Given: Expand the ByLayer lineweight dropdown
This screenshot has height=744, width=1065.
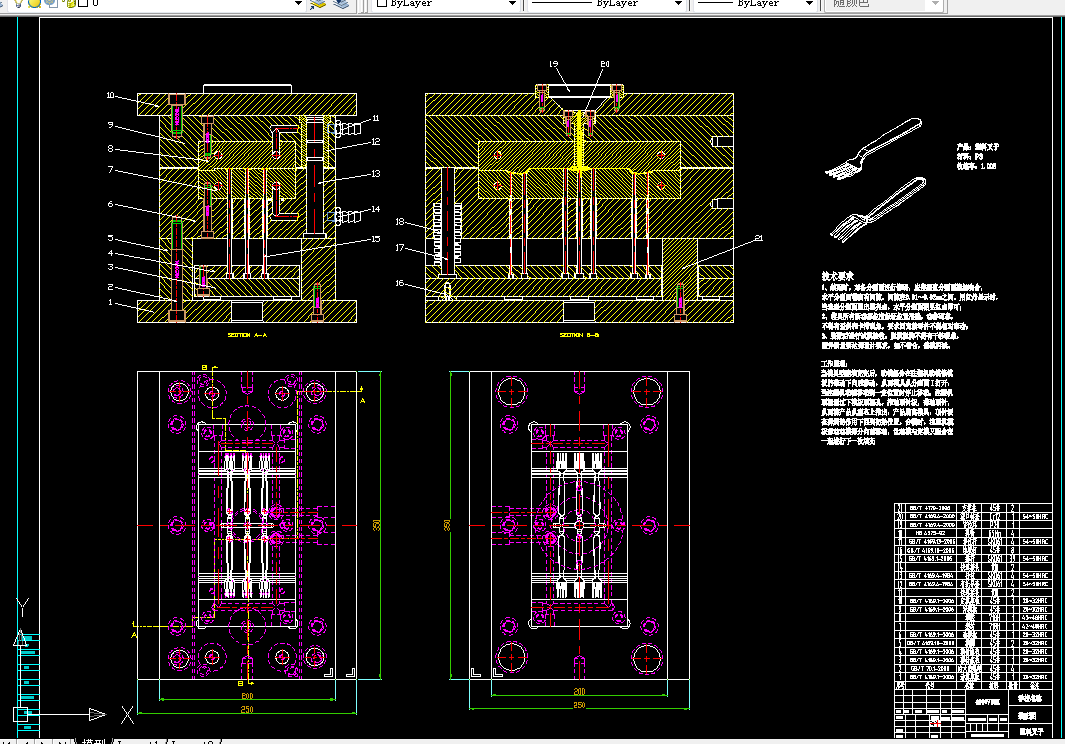Looking at the screenshot, I should pyautogui.click(x=809, y=3).
